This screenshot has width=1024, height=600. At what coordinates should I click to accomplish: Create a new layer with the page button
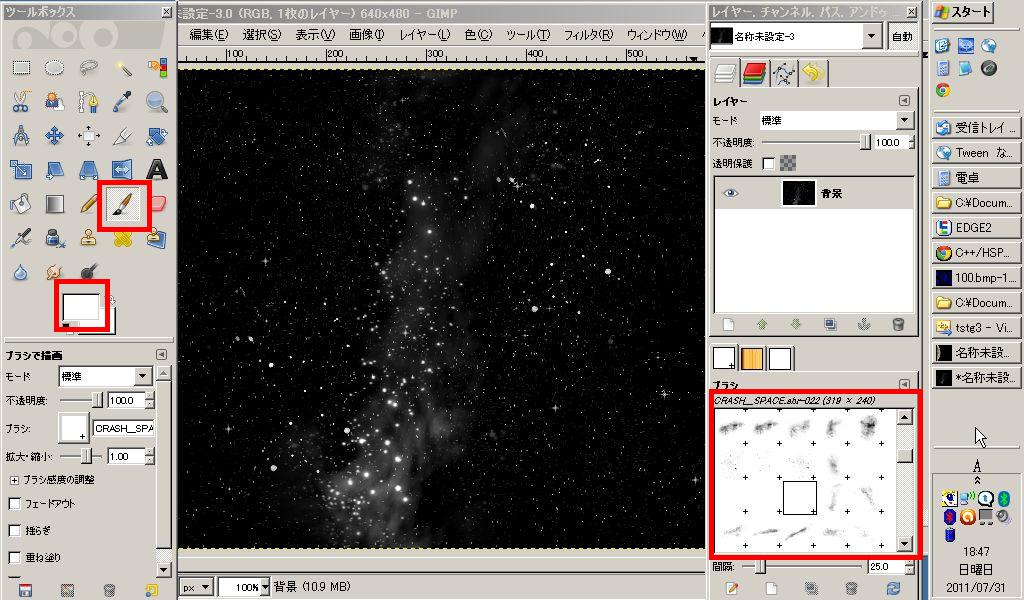click(x=728, y=324)
